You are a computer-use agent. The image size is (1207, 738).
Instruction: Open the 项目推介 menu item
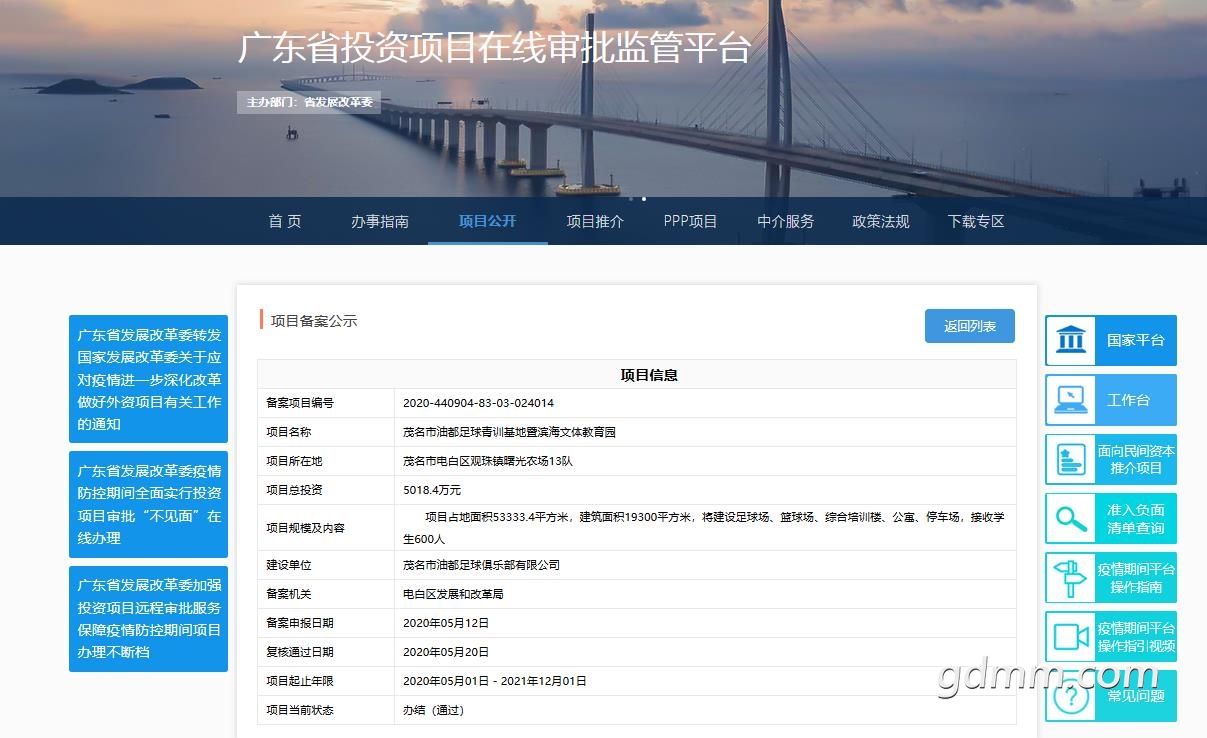(595, 221)
